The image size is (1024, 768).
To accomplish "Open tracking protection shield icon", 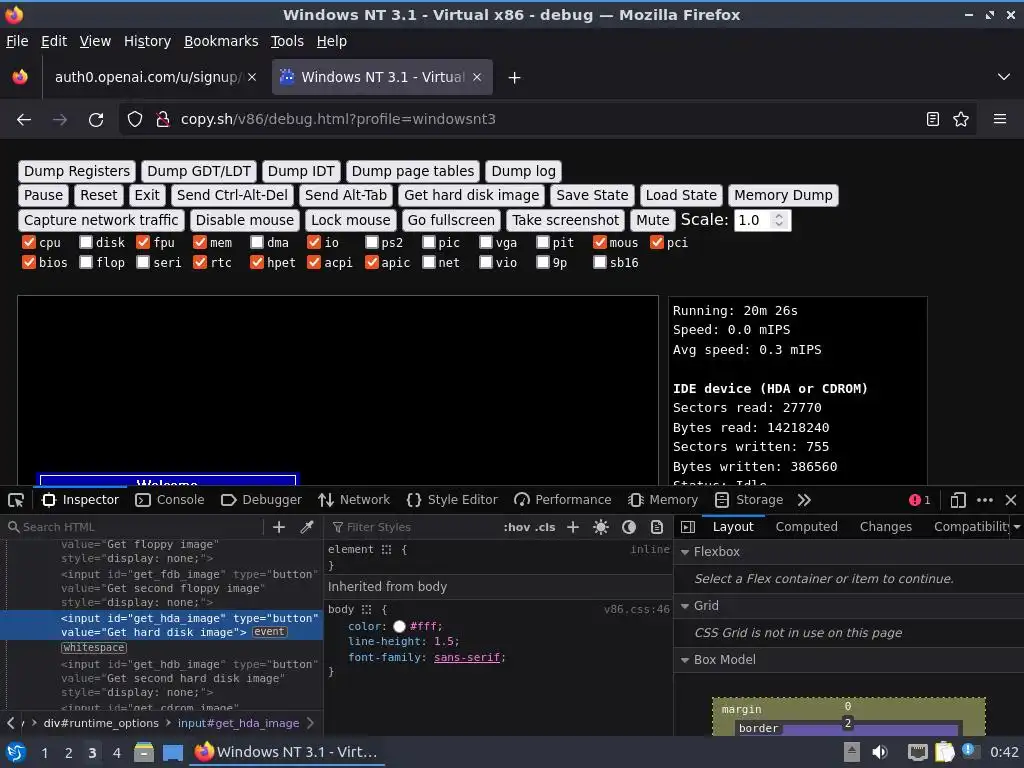I will (135, 120).
